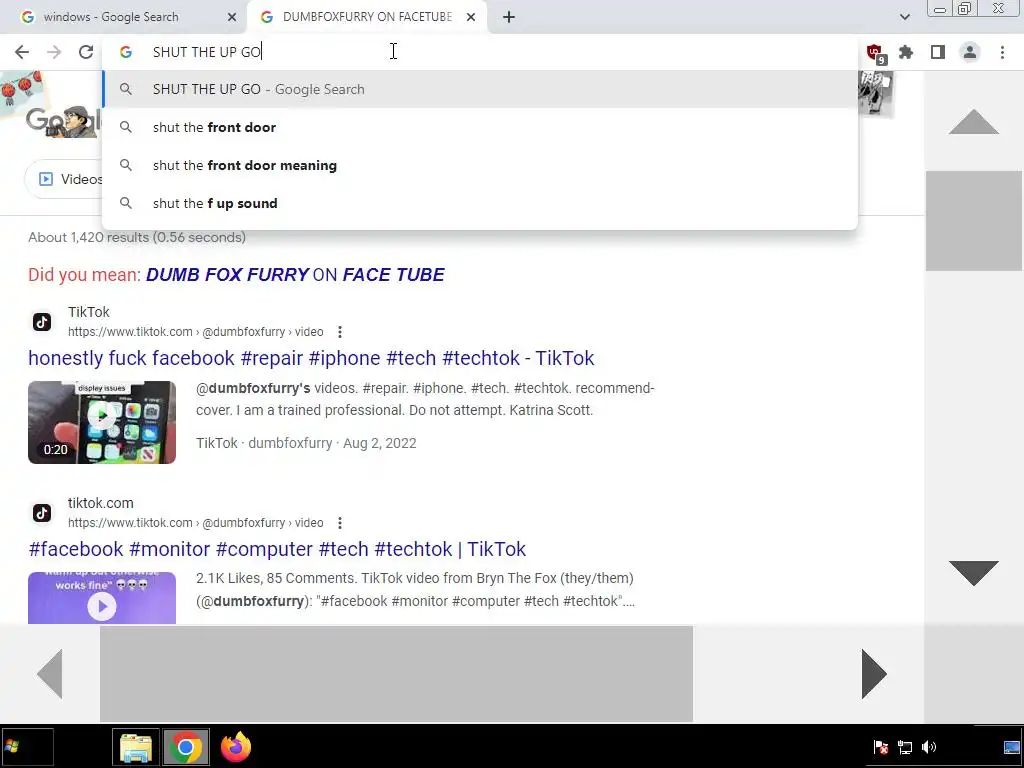Open the uBlock Origin extension icon

(x=874, y=53)
